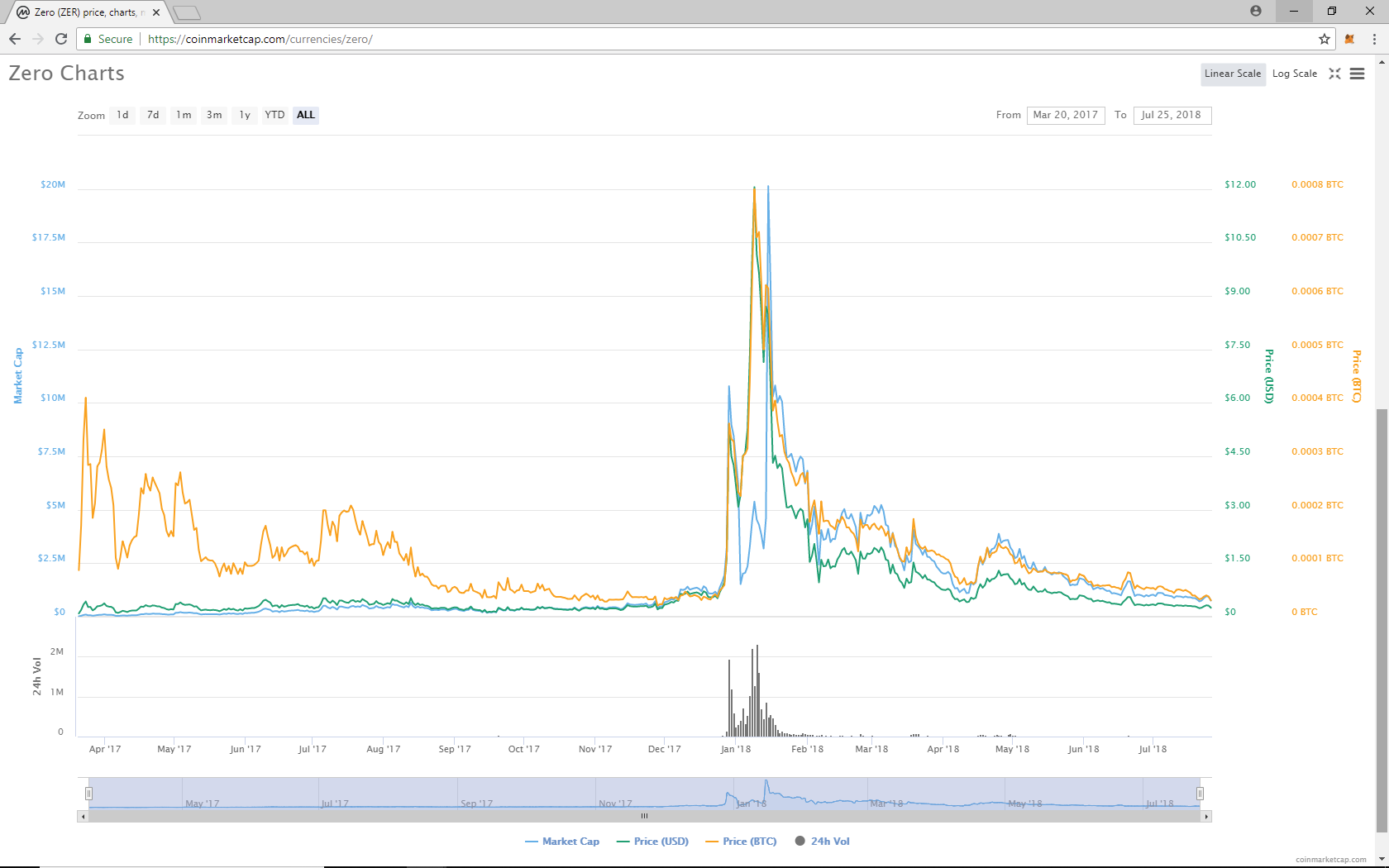Screen dimensions: 1389x868
Task: Select the Zero (ZER) price tab
Action: [x=88, y=12]
